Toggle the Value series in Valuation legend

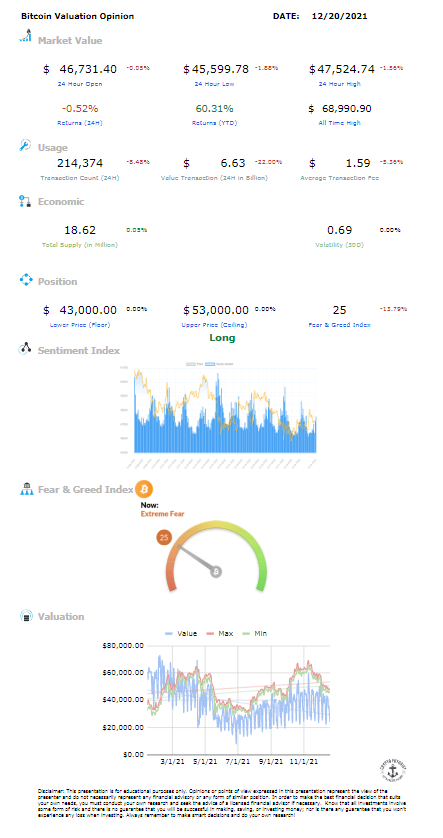(182, 633)
